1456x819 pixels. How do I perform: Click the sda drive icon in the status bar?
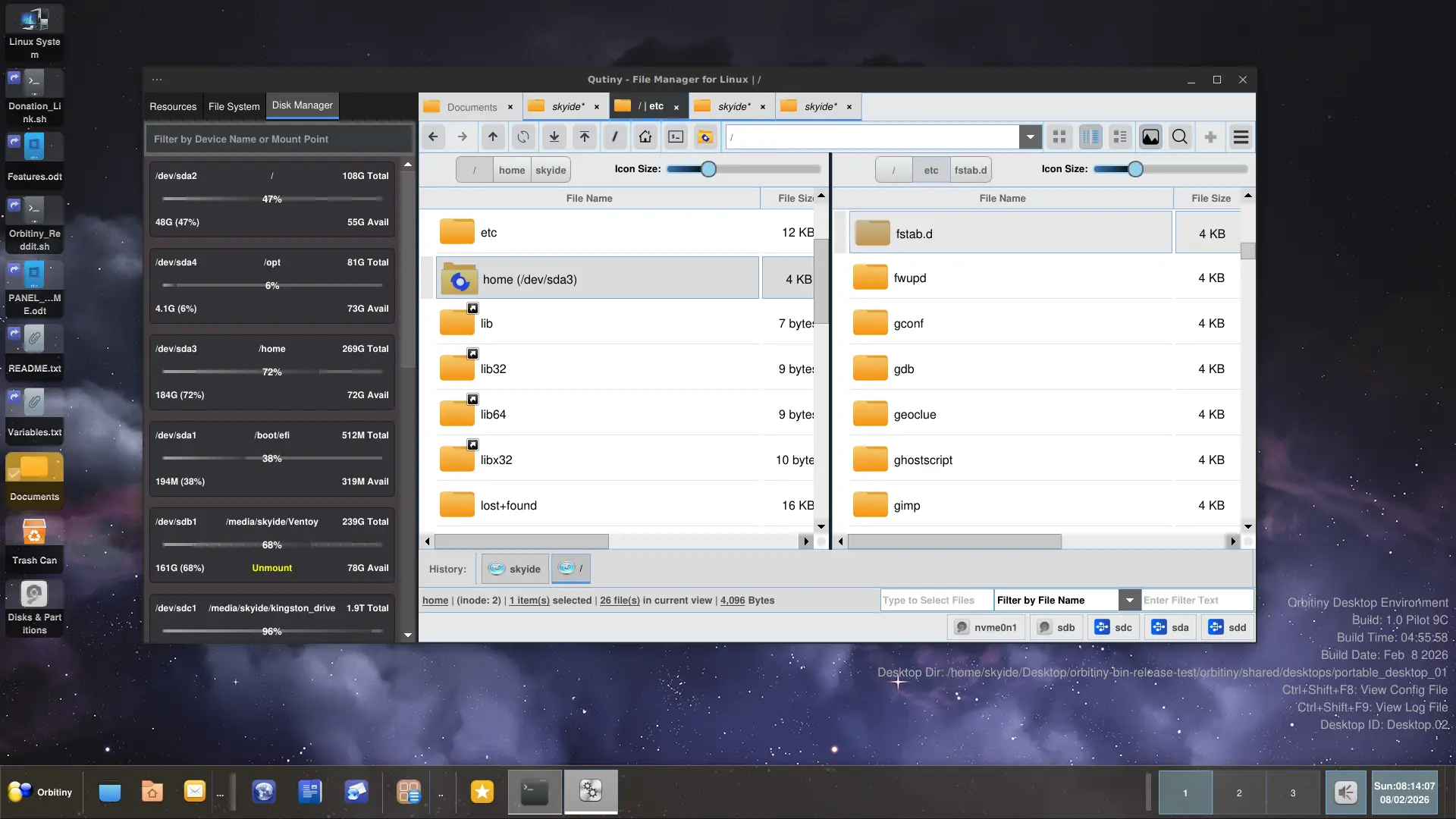click(x=1171, y=627)
